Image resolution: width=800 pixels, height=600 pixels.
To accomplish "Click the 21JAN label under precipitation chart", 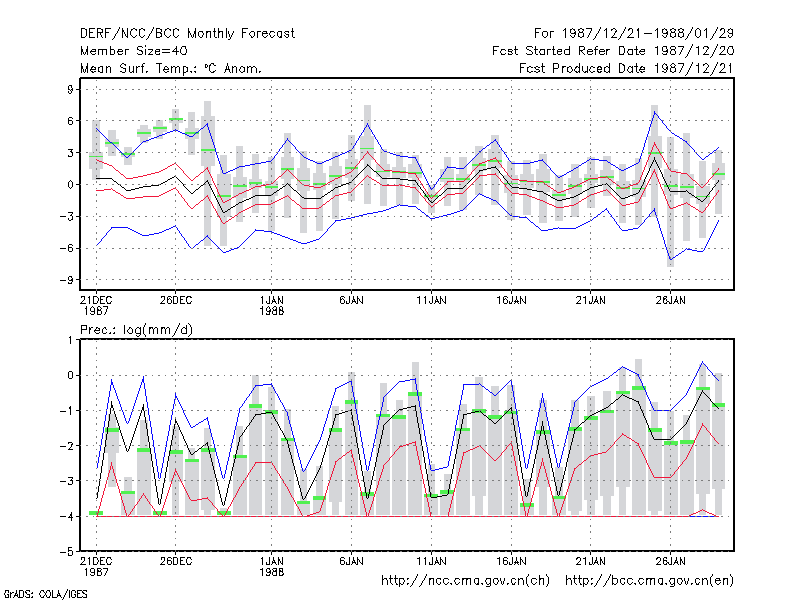I will pos(590,561).
